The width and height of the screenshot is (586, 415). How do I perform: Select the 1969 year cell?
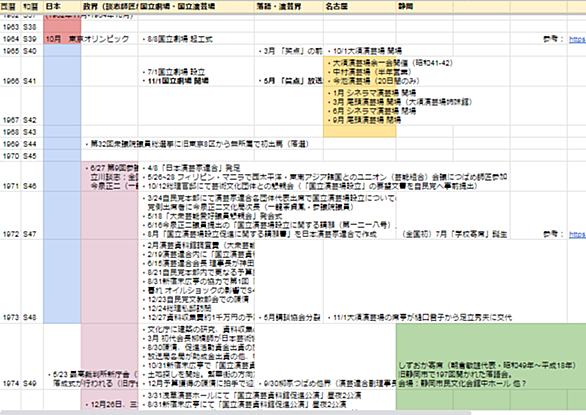pyautogui.click(x=10, y=144)
